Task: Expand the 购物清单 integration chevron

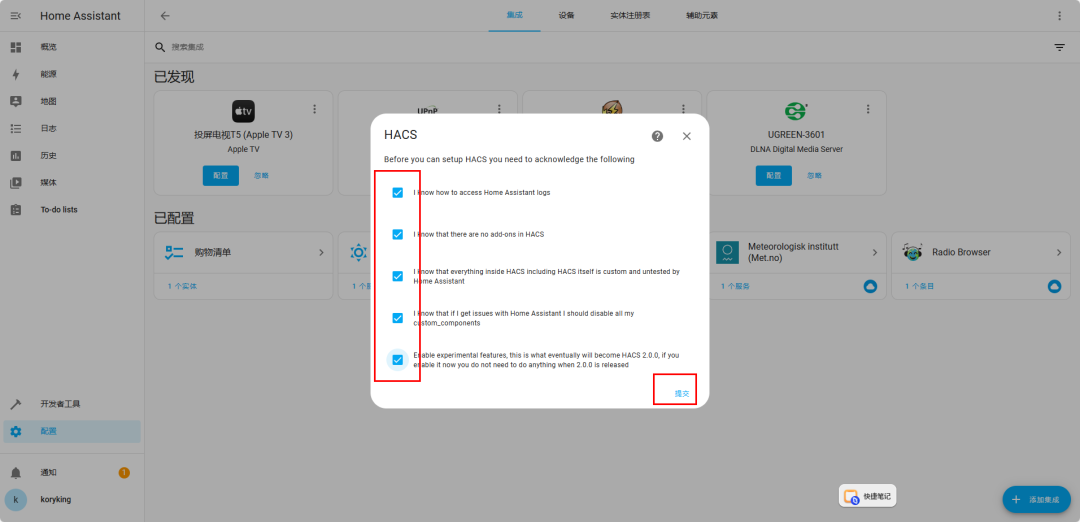Action: pyautogui.click(x=321, y=253)
